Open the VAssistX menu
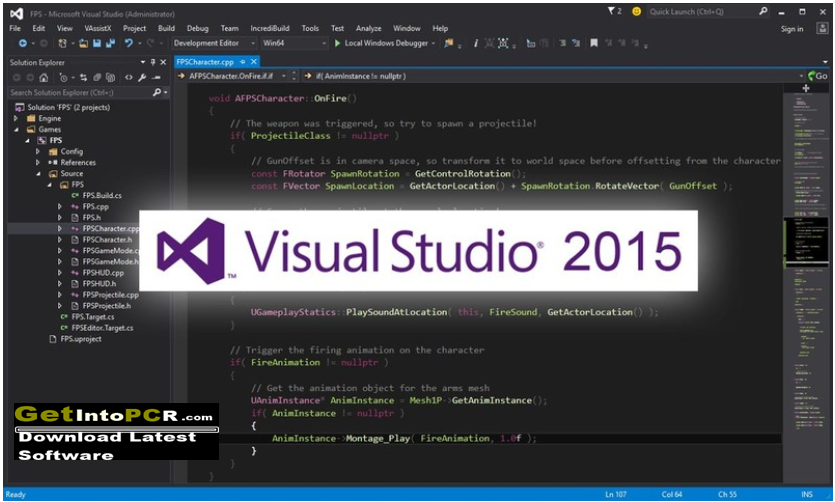 (x=98, y=28)
